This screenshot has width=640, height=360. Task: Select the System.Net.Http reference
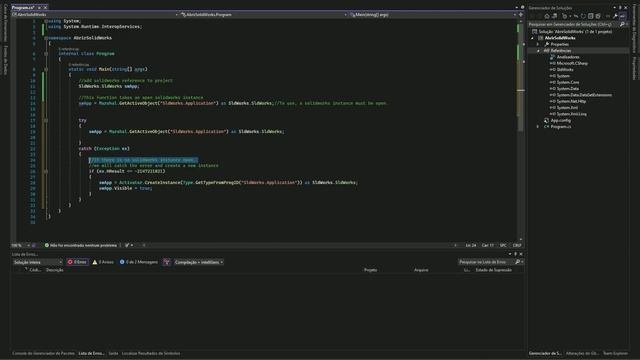click(571, 101)
